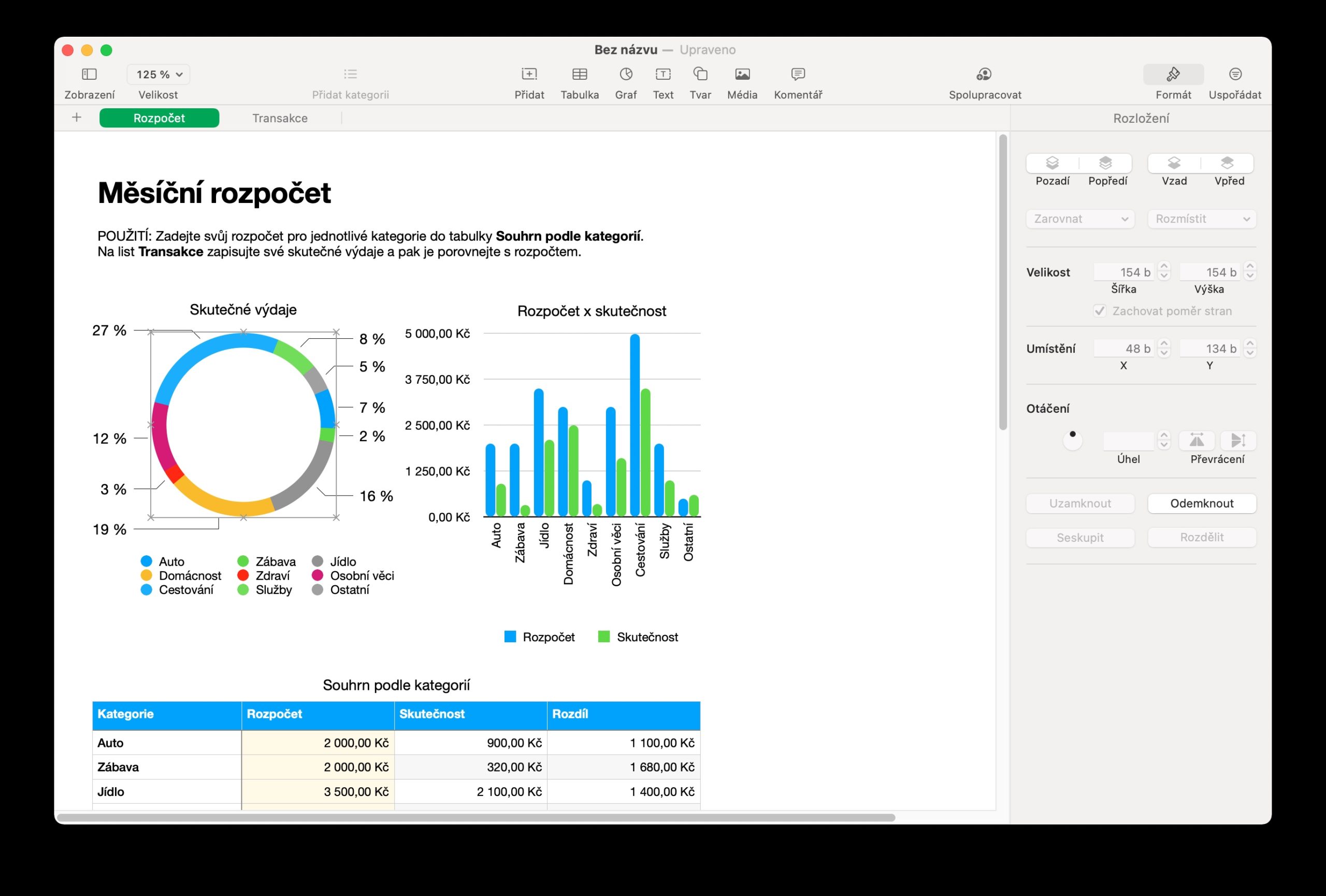The image size is (1326, 896).
Task: Open the Zobrazení view options icon
Action: (x=90, y=74)
